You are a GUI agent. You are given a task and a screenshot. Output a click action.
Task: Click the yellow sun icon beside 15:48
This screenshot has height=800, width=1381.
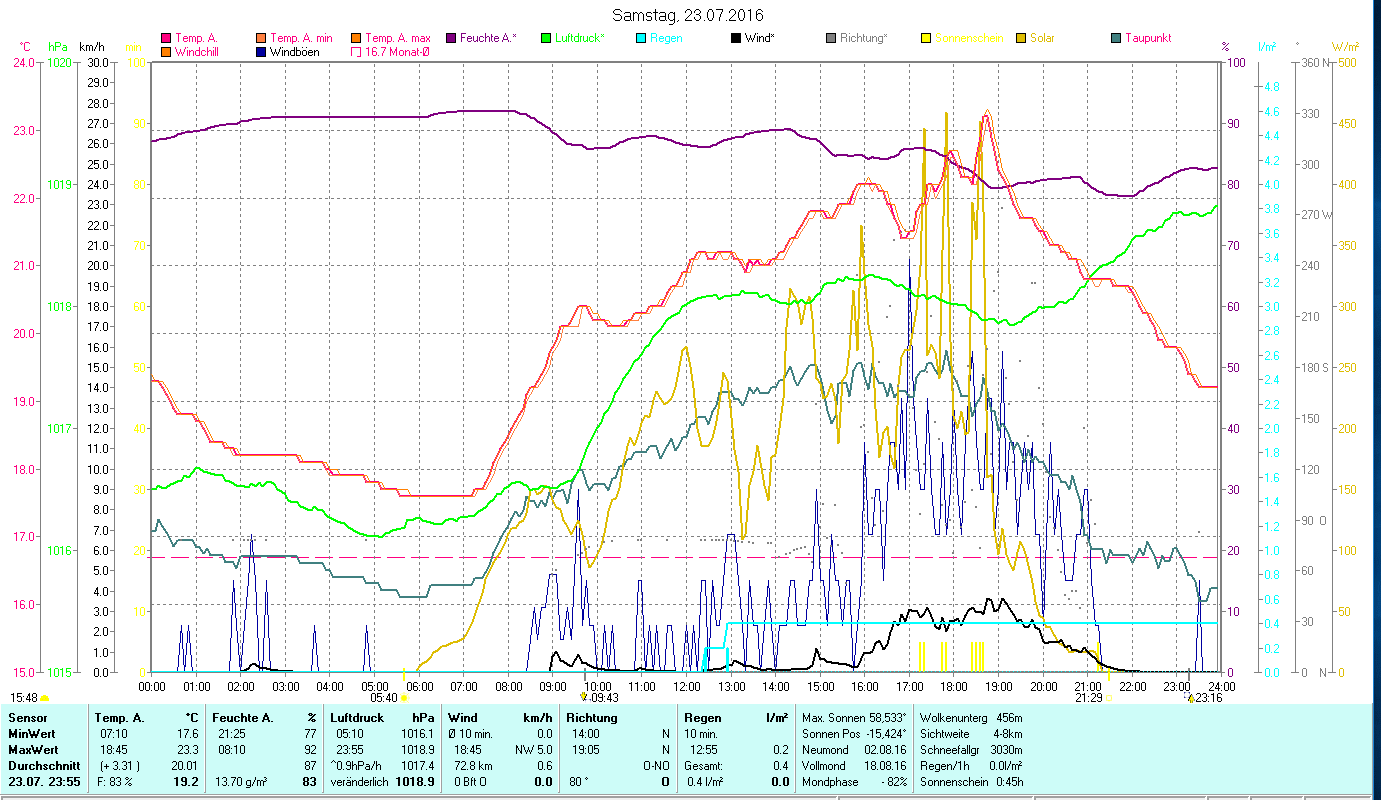pyautogui.click(x=45, y=698)
